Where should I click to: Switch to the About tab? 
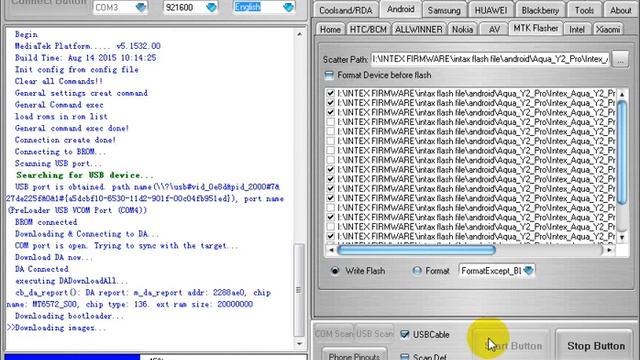(620, 10)
